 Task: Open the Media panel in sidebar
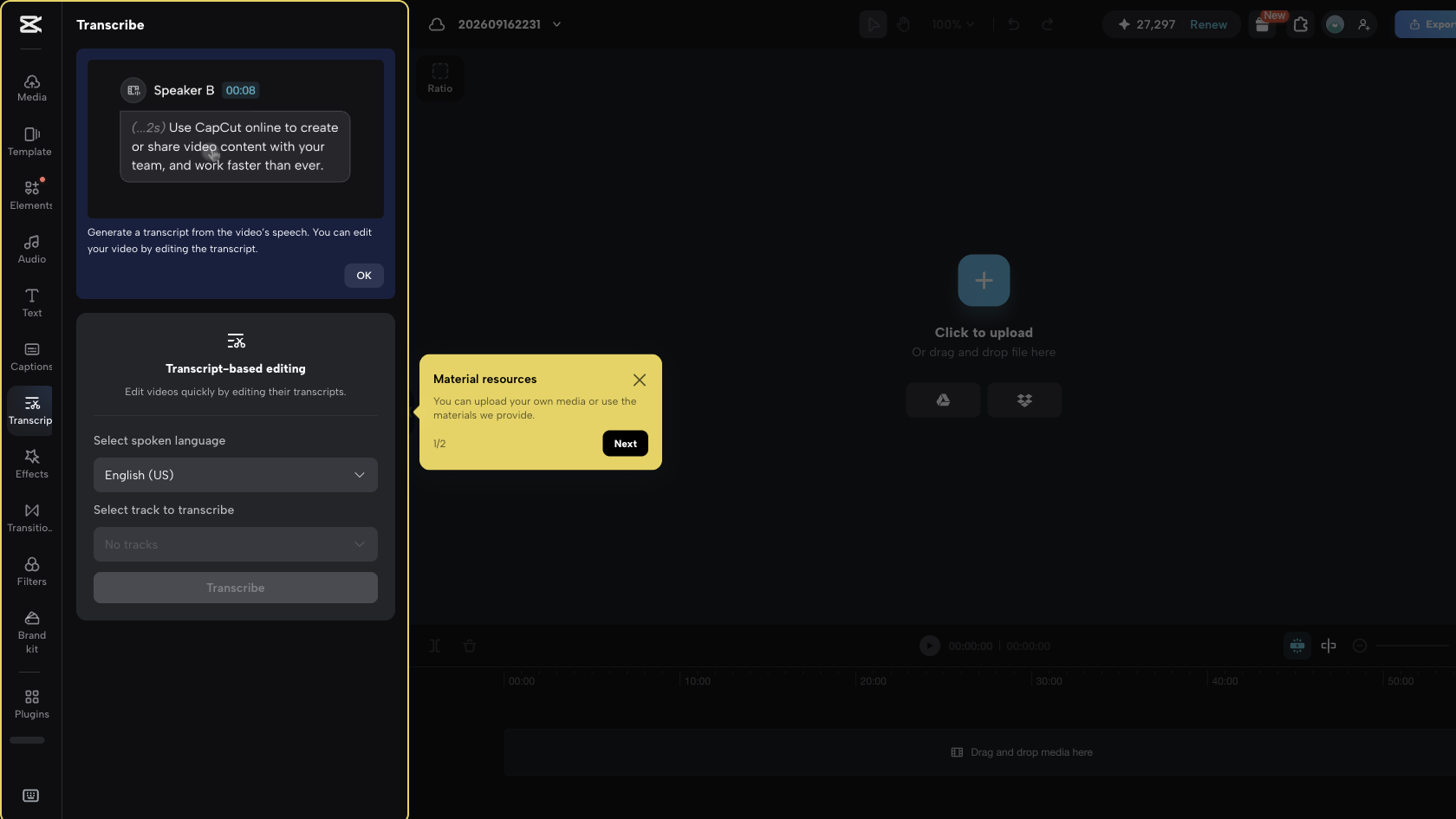pos(31,88)
